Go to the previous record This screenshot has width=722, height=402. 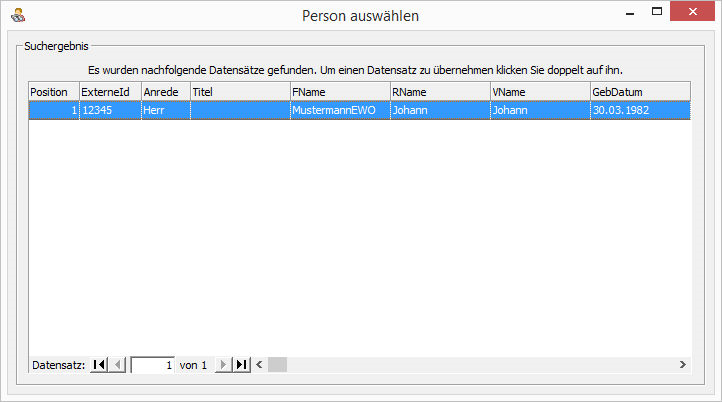click(x=118, y=365)
